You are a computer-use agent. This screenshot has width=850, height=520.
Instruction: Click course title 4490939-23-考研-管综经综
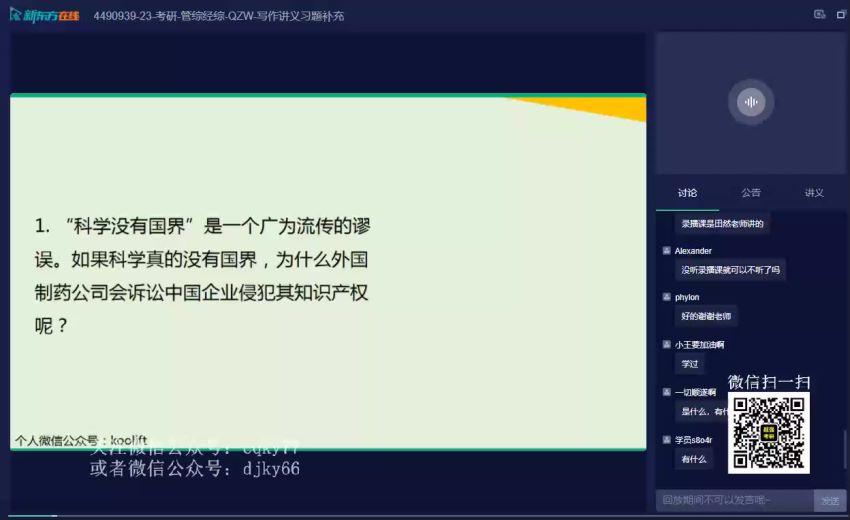[218, 16]
